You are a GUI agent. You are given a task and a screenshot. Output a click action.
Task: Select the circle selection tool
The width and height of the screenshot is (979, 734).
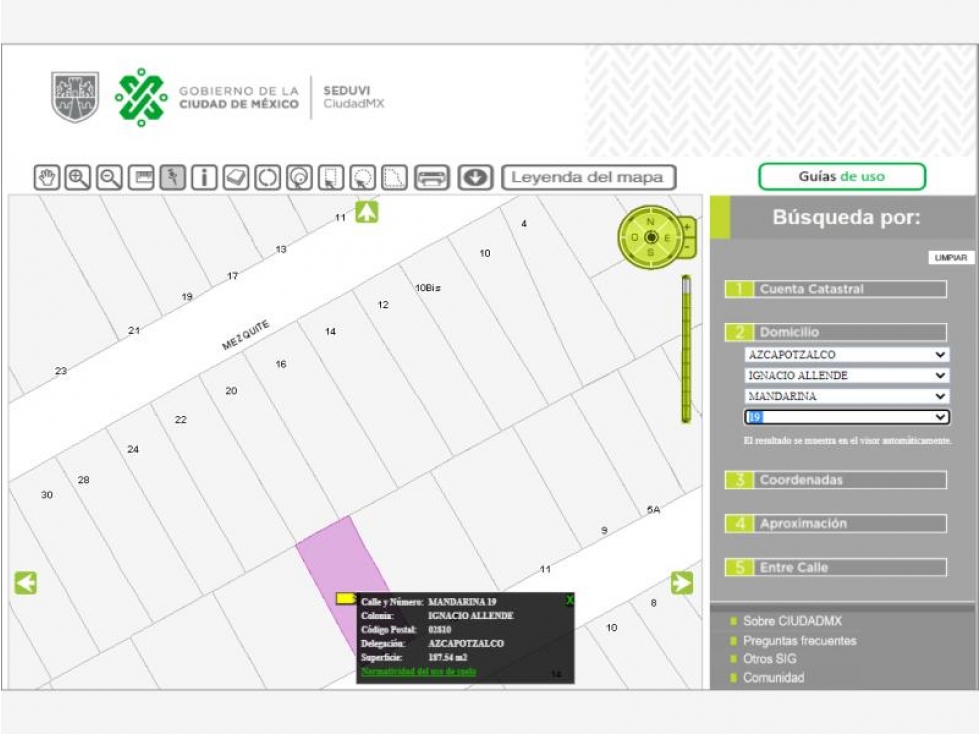tap(363, 177)
